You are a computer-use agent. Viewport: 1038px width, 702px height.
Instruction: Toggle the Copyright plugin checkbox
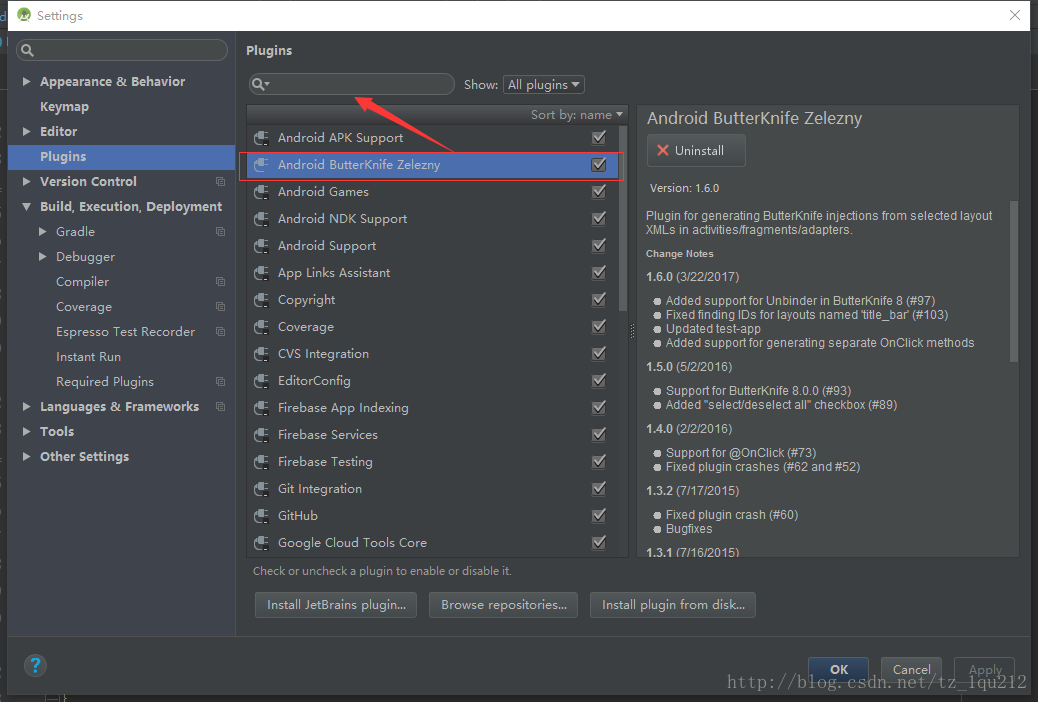point(599,299)
